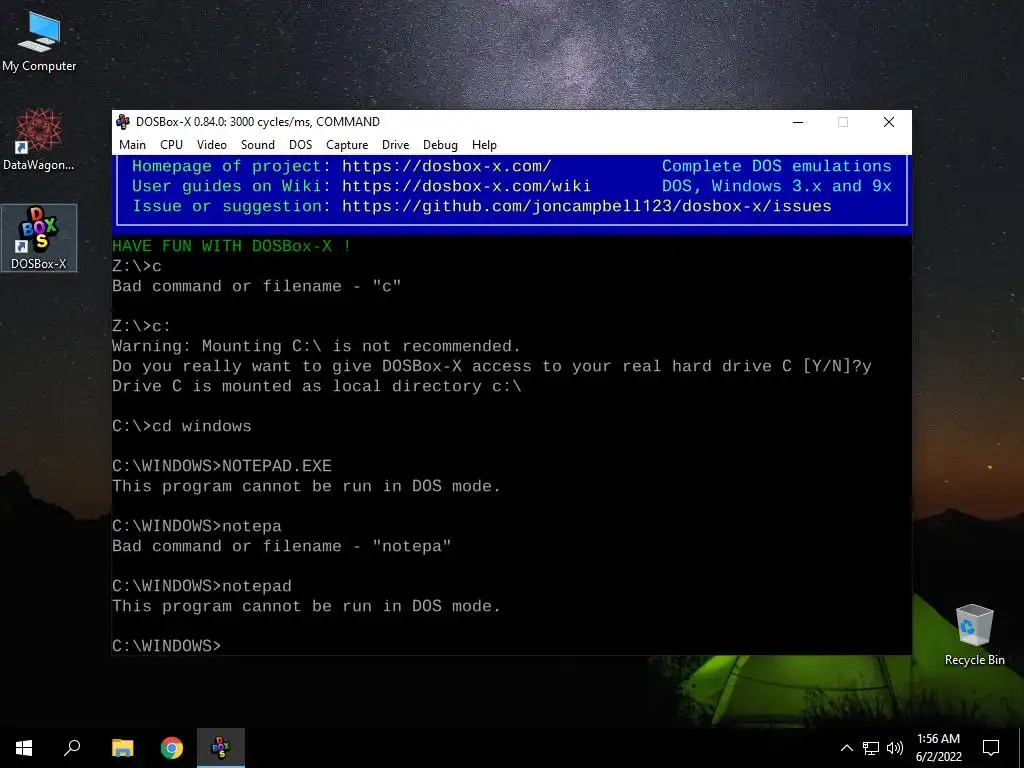Show hidden system tray icons
This screenshot has width=1024, height=768.
tap(846, 748)
